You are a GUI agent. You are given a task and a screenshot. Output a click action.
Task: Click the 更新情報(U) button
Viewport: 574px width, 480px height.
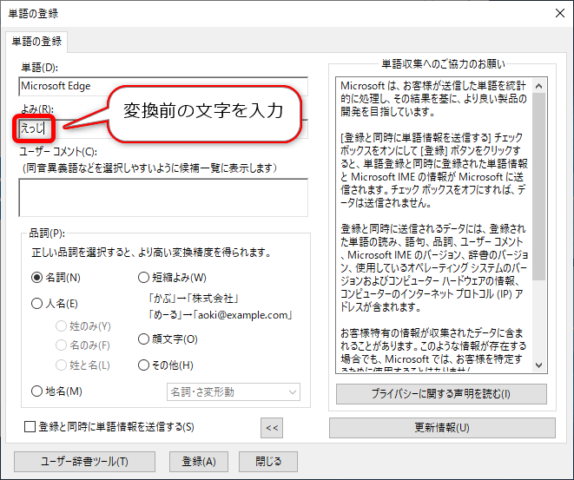[x=442, y=428]
